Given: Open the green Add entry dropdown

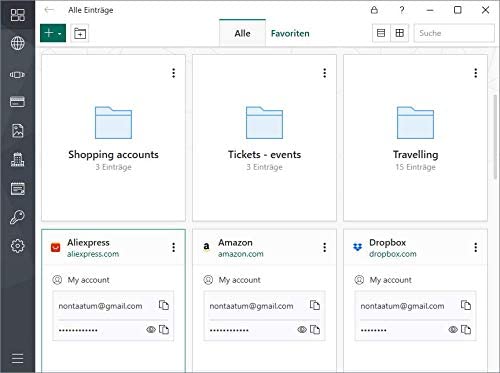Looking at the screenshot, I should (x=53, y=33).
